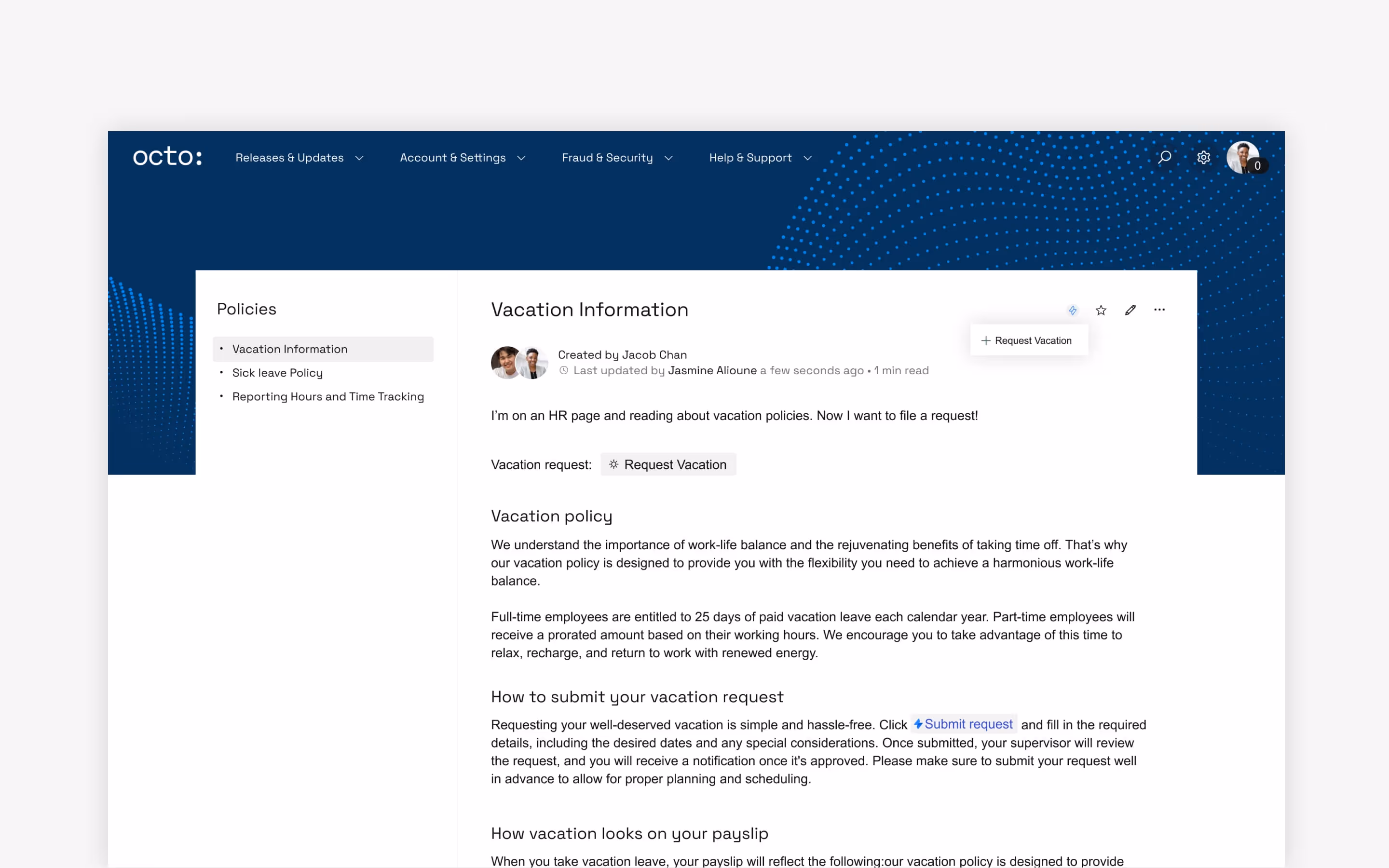This screenshot has width=1389, height=868.
Task: Click the plus icon beside Request Vacation
Action: tap(985, 340)
